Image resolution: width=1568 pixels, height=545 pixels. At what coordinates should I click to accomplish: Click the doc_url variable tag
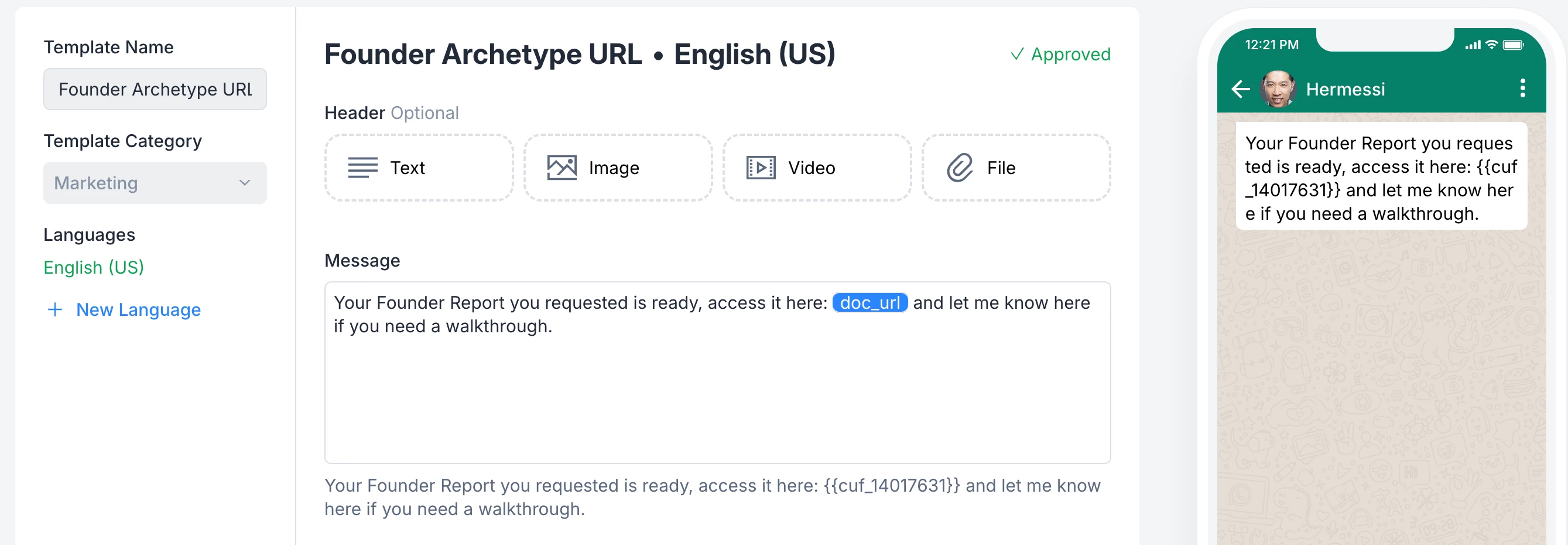(869, 302)
